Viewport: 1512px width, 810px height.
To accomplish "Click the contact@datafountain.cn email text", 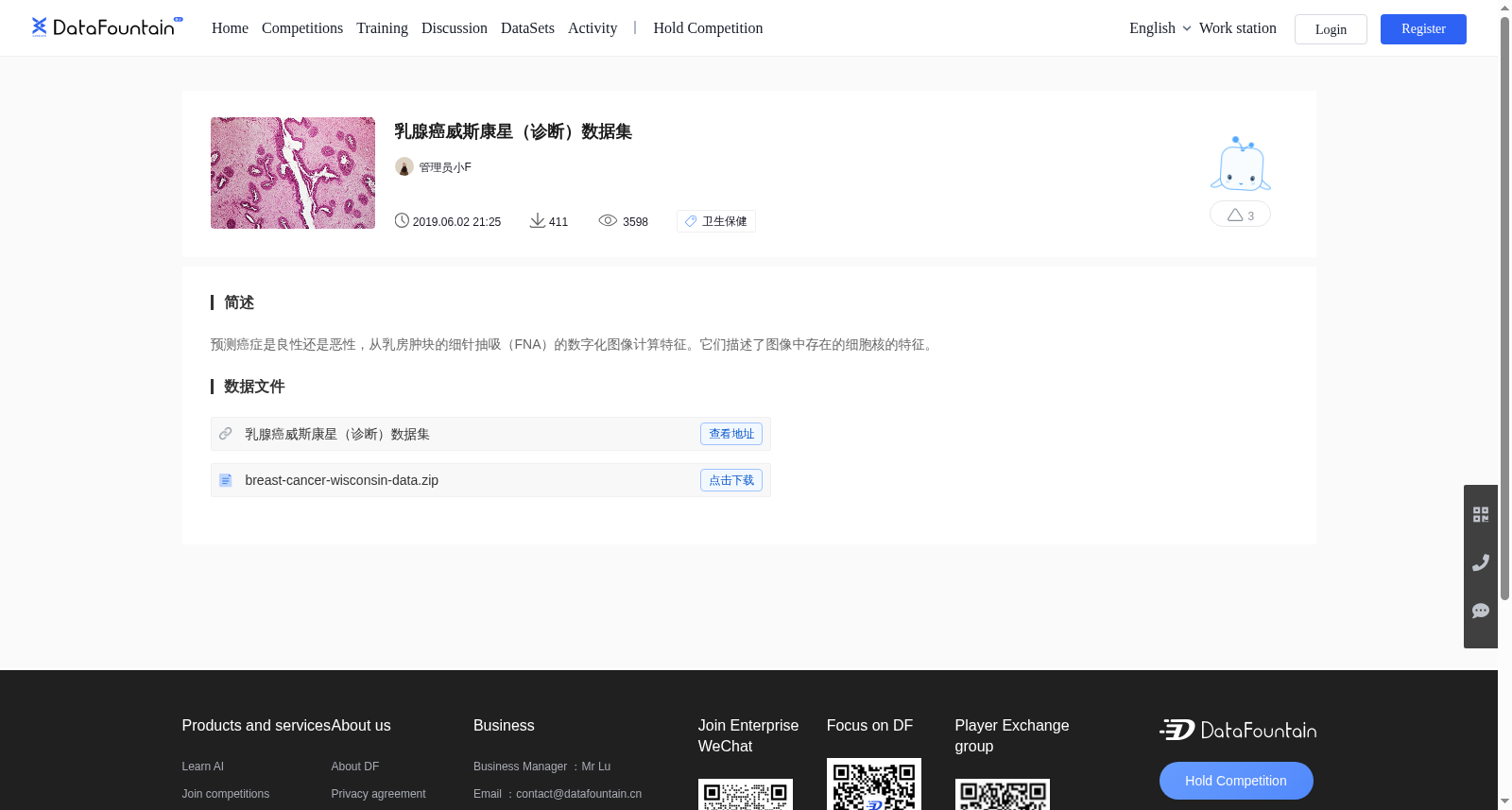I will [x=579, y=794].
